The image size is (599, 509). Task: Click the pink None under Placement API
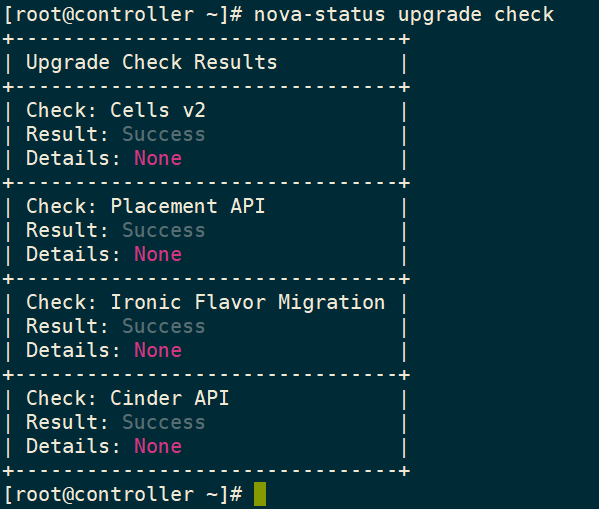coord(158,254)
